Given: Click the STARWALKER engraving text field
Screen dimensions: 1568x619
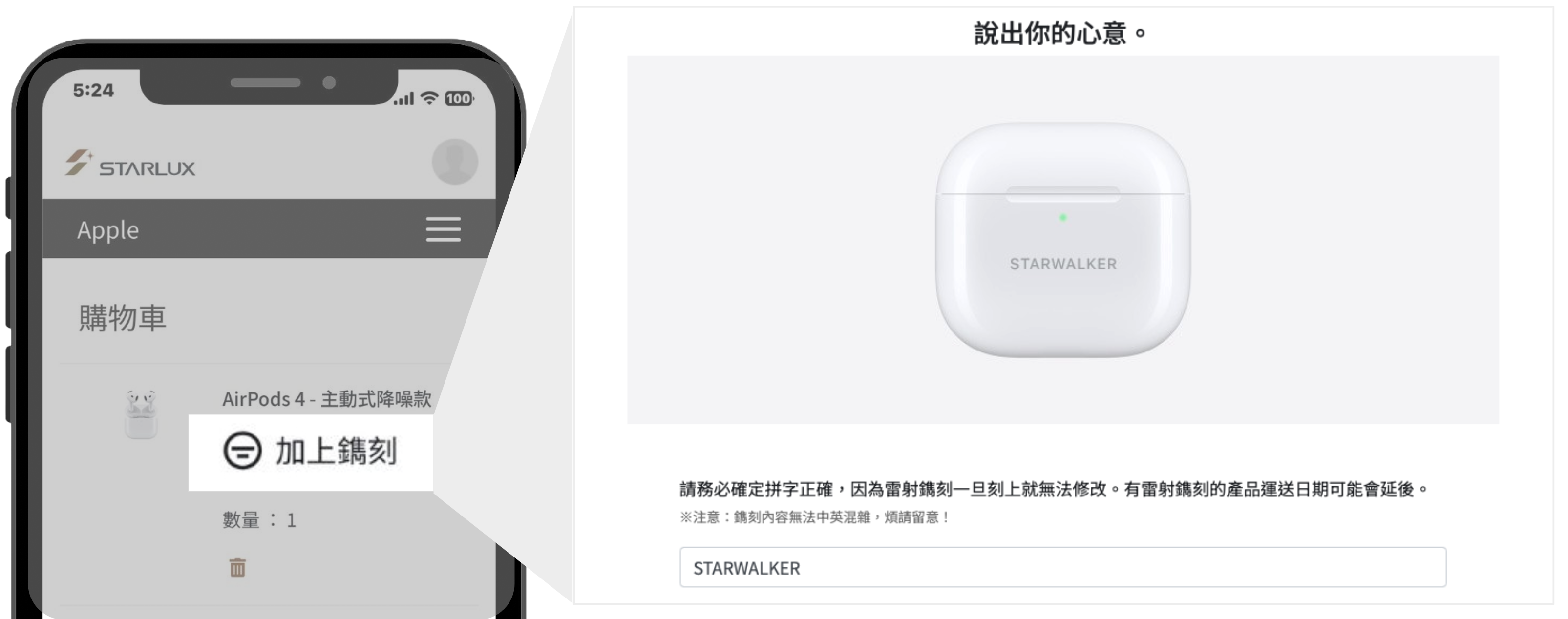Looking at the screenshot, I should point(1063,567).
